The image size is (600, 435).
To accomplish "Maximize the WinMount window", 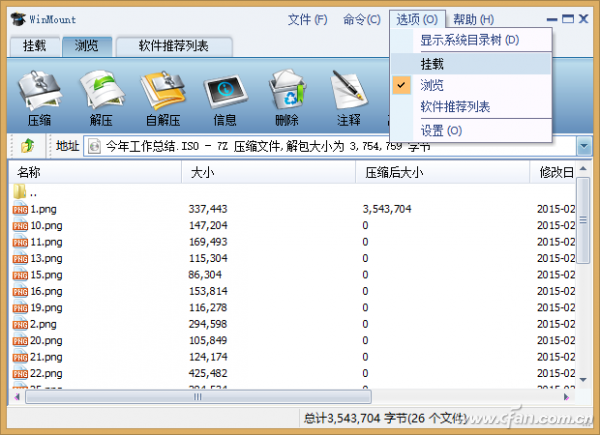I will [x=568, y=18].
